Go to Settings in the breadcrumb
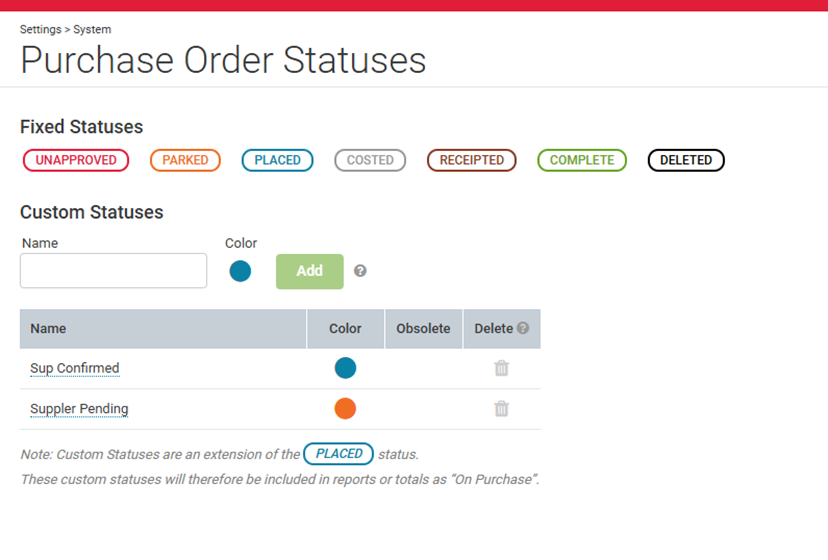Screen dimensions: 828x560 [x=41, y=30]
